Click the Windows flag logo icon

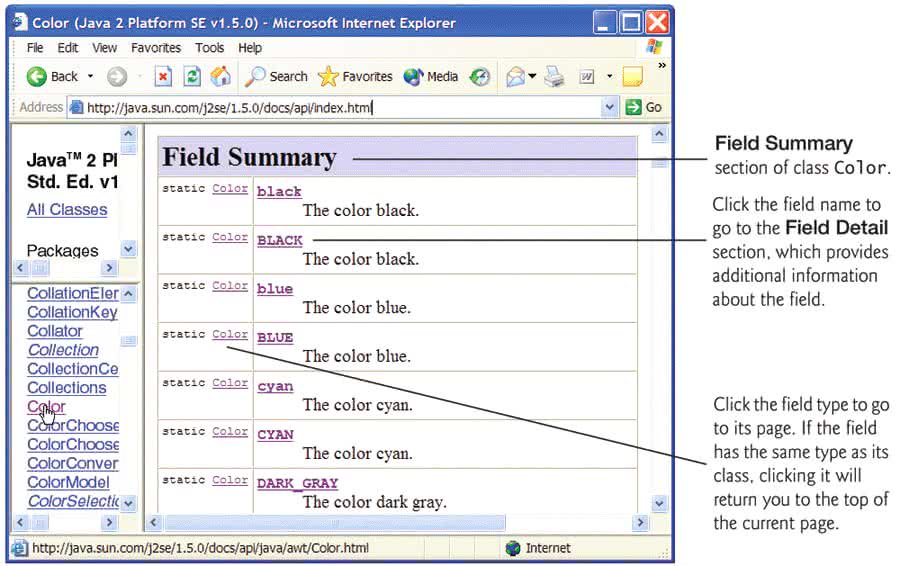[654, 48]
